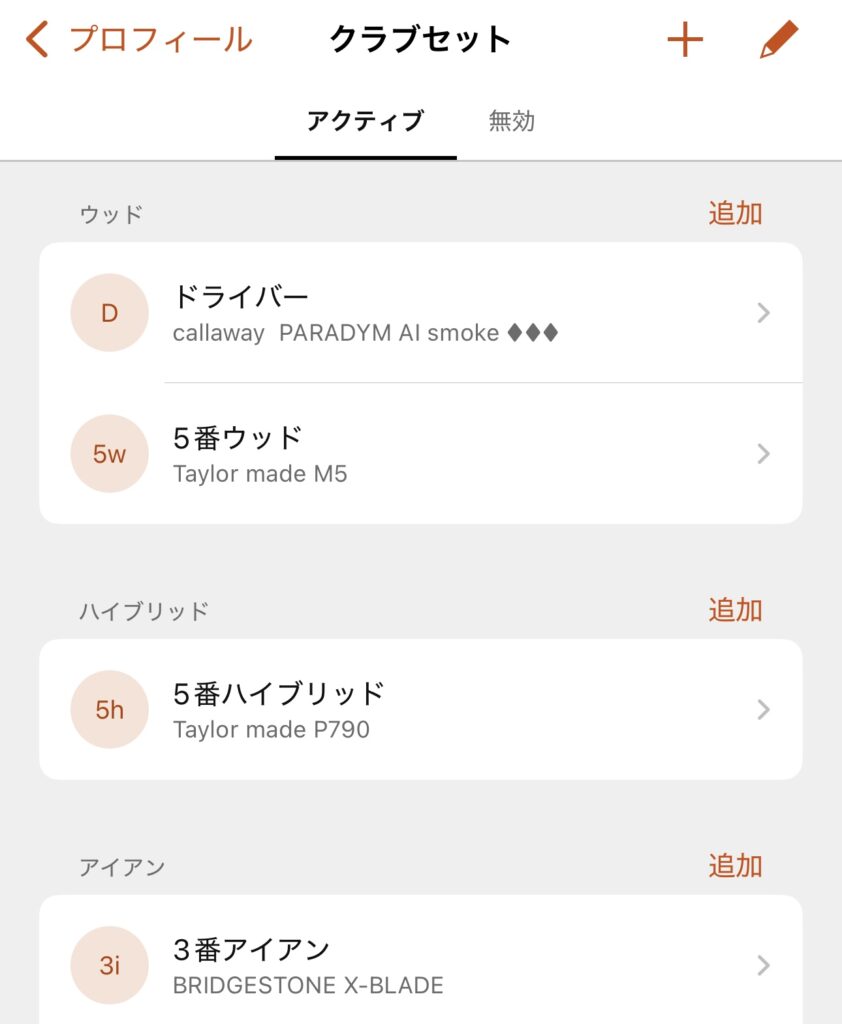The width and height of the screenshot is (842, 1024).
Task: Tap the "3i" iron badge icon
Action: 110,966
